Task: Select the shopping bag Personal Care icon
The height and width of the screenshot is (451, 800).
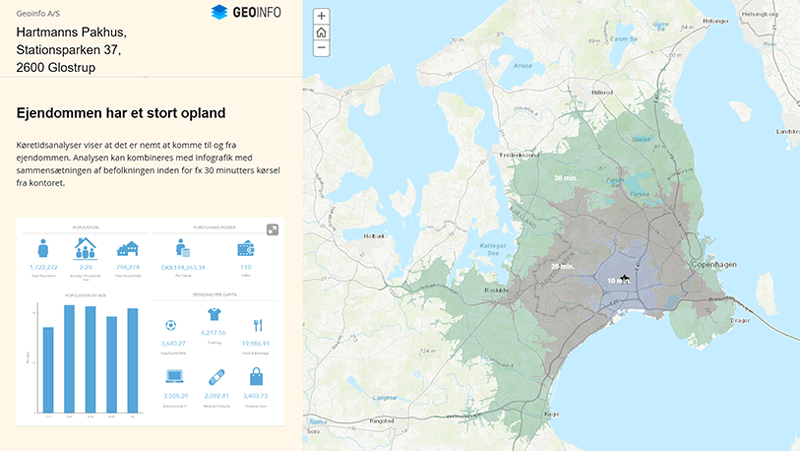Action: click(257, 377)
